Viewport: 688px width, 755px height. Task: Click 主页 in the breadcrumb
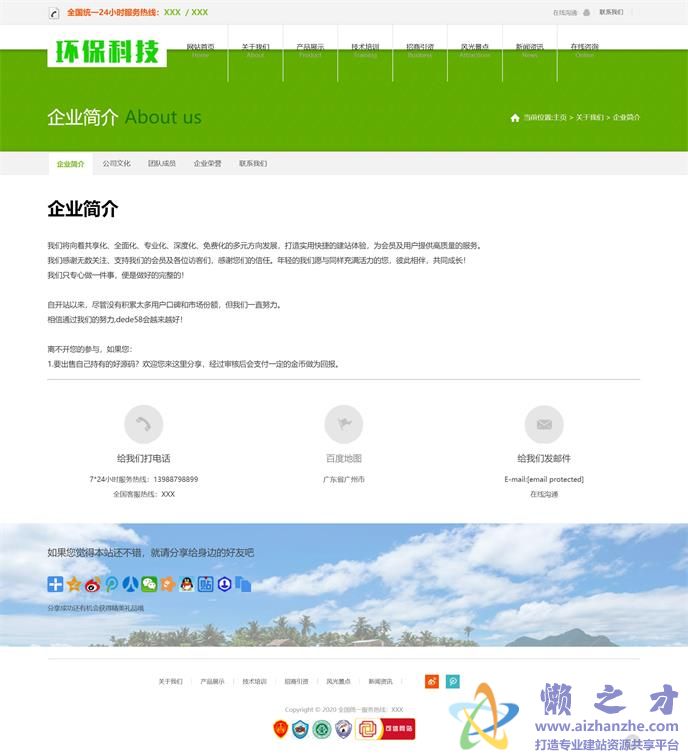[560, 117]
